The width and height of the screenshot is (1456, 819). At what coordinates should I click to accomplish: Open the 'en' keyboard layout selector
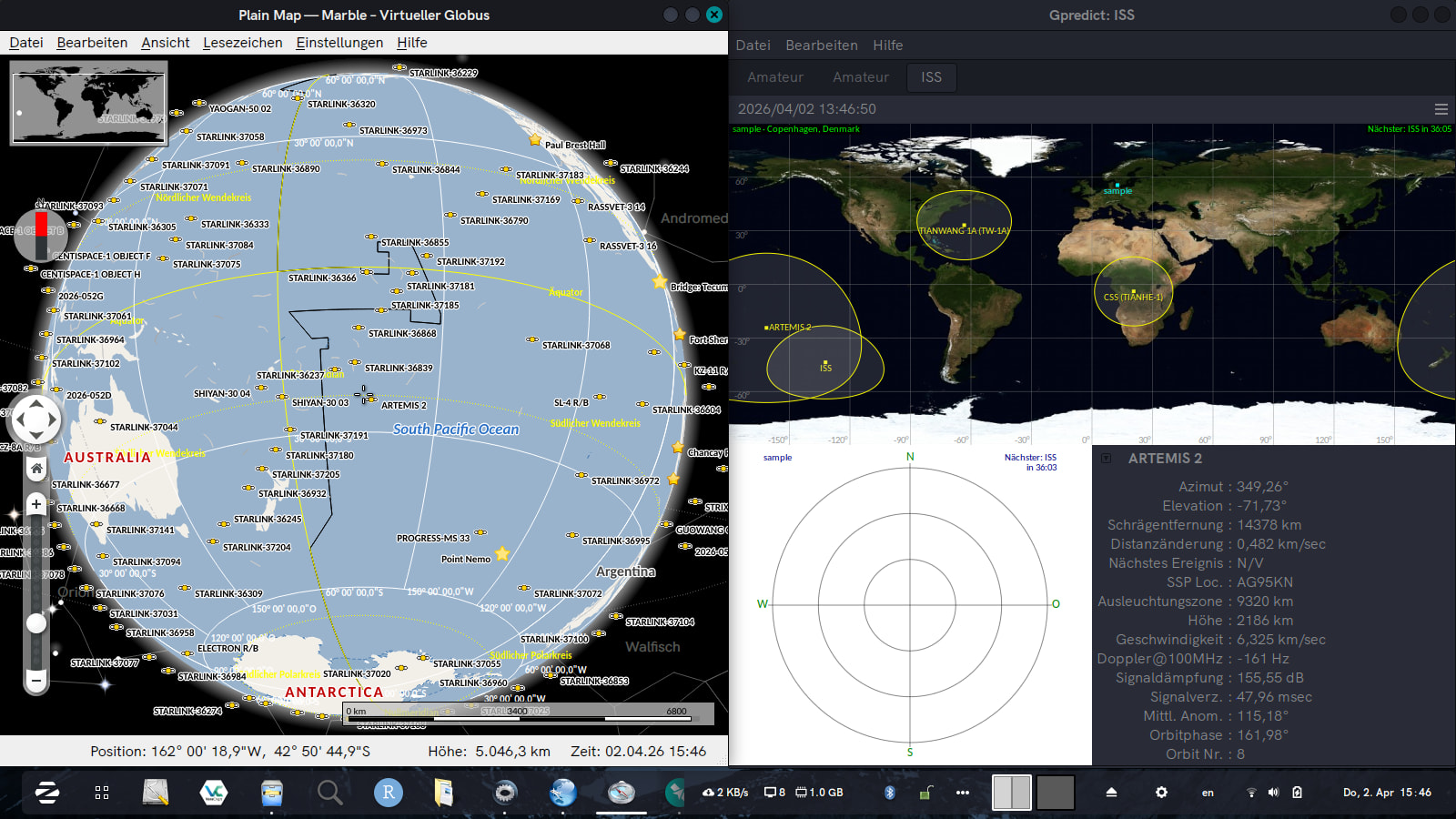1208,793
